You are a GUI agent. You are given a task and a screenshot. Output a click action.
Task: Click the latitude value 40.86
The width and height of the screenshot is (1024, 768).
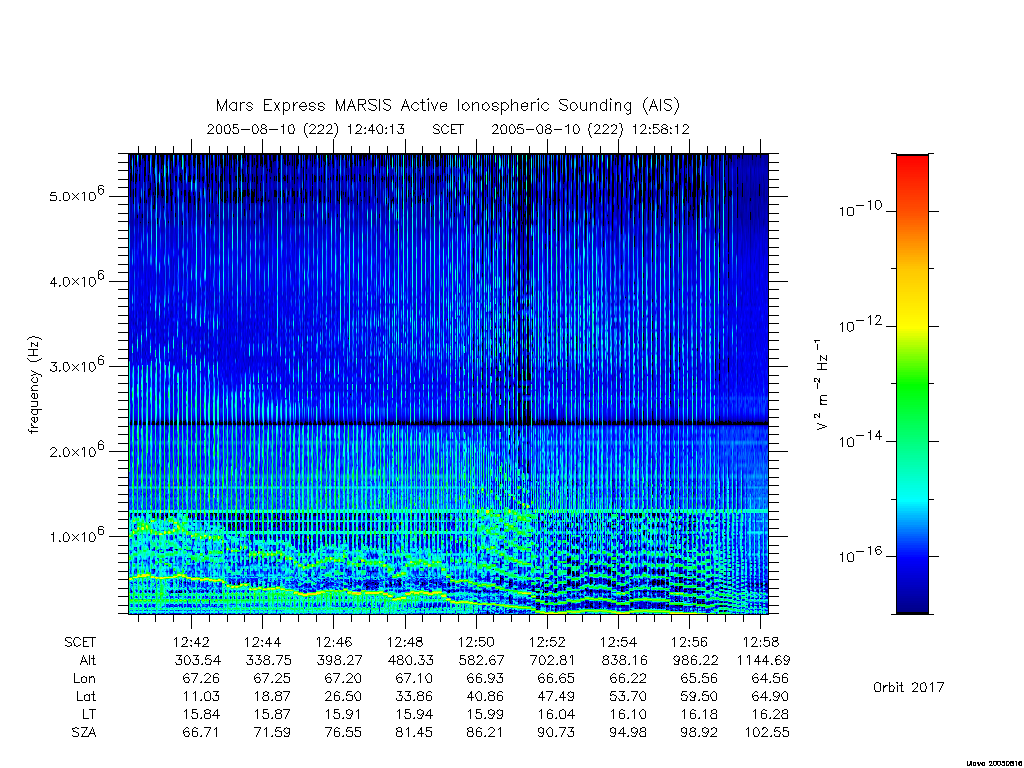coord(486,696)
